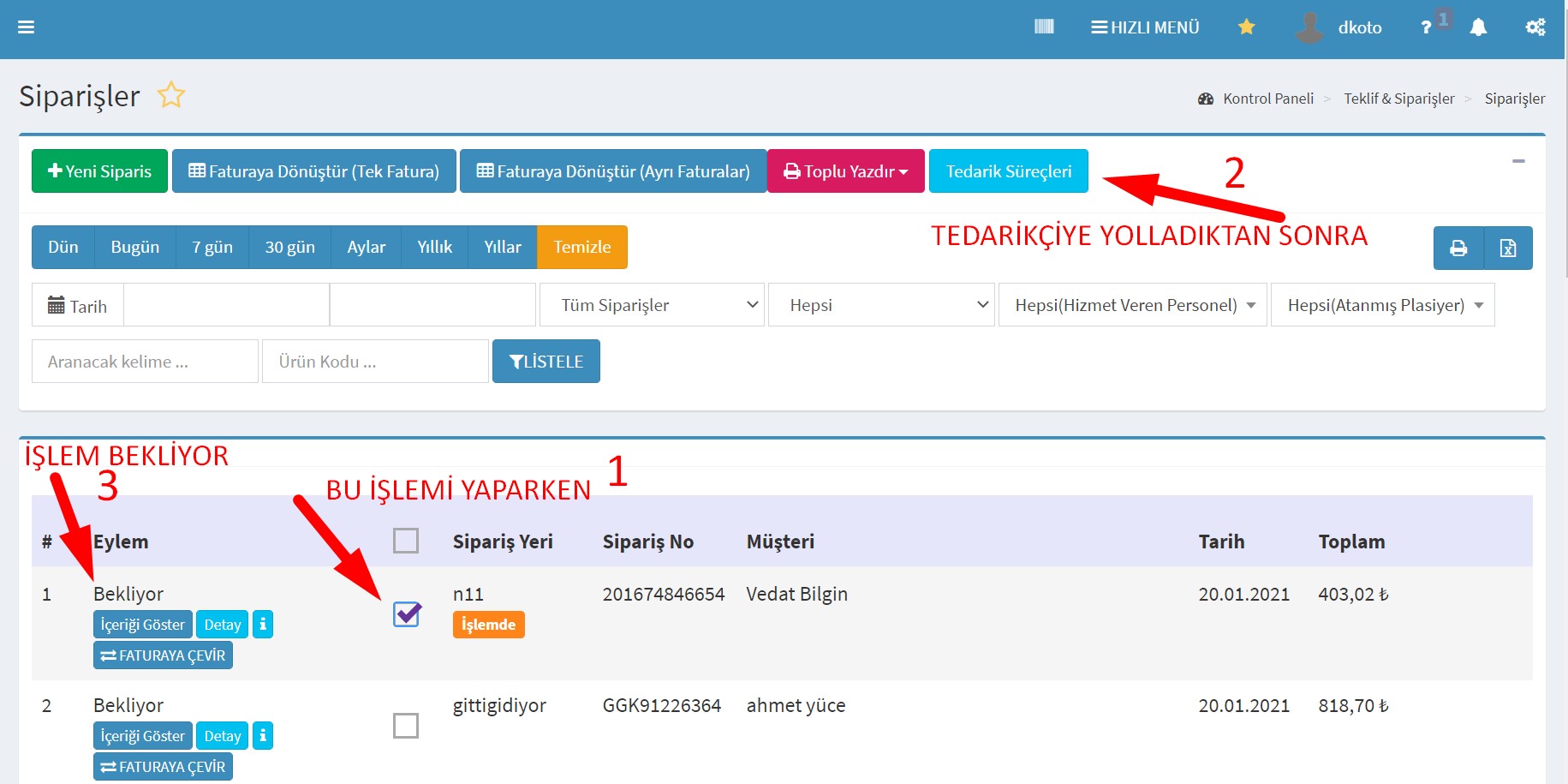Click the Tedarik Süreçleri button

point(1008,171)
